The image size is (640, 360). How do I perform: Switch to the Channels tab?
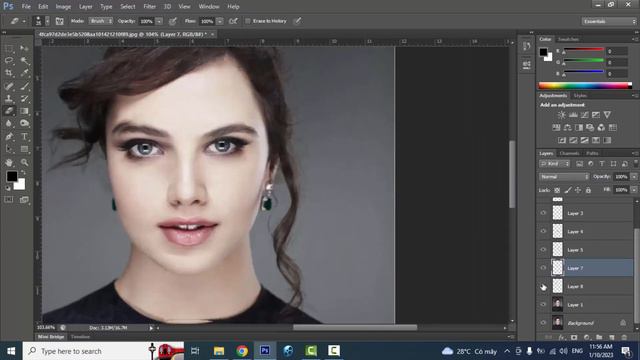[569, 153]
